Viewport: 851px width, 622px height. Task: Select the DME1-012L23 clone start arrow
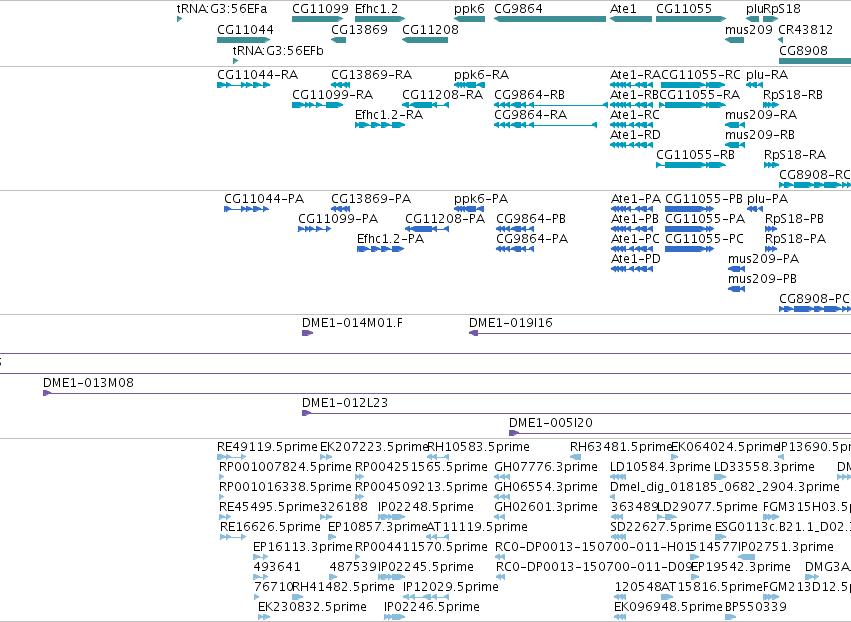[x=307, y=413]
